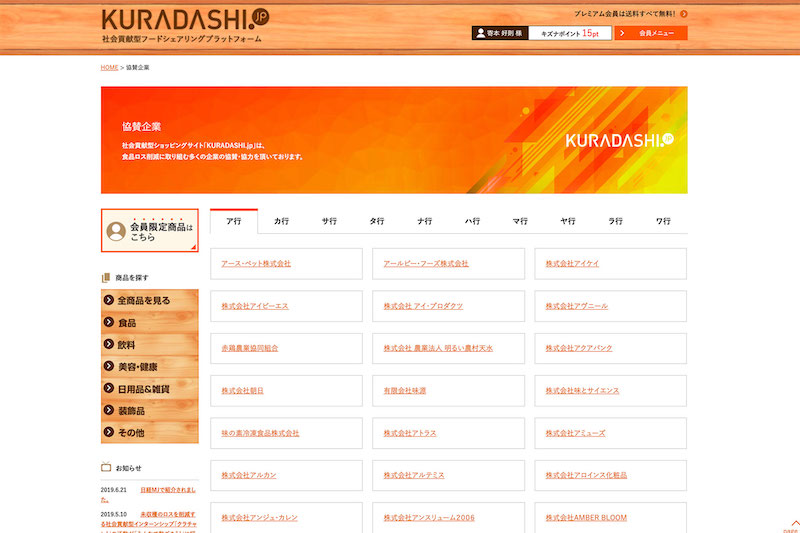The height and width of the screenshot is (533, 800).
Task: Select the ア行 tab
Action: pos(234,221)
